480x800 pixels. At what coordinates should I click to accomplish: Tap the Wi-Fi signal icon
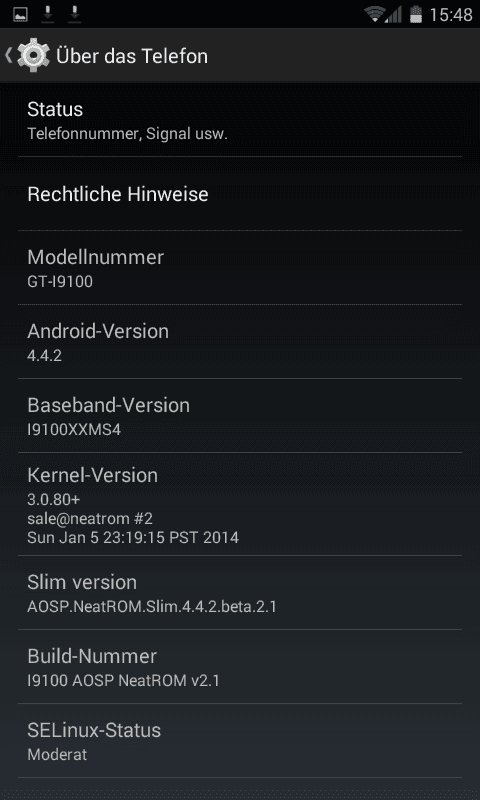click(x=374, y=14)
